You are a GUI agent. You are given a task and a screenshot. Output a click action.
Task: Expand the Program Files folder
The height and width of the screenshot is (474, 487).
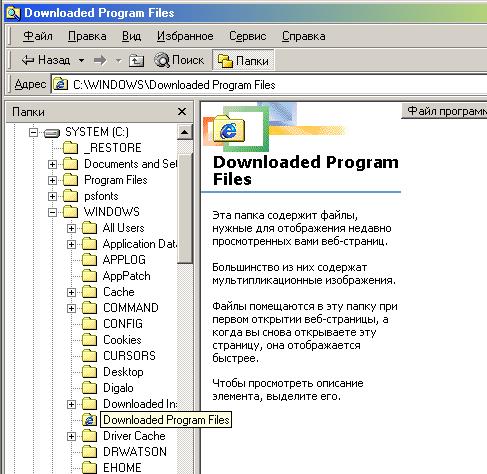click(52, 180)
